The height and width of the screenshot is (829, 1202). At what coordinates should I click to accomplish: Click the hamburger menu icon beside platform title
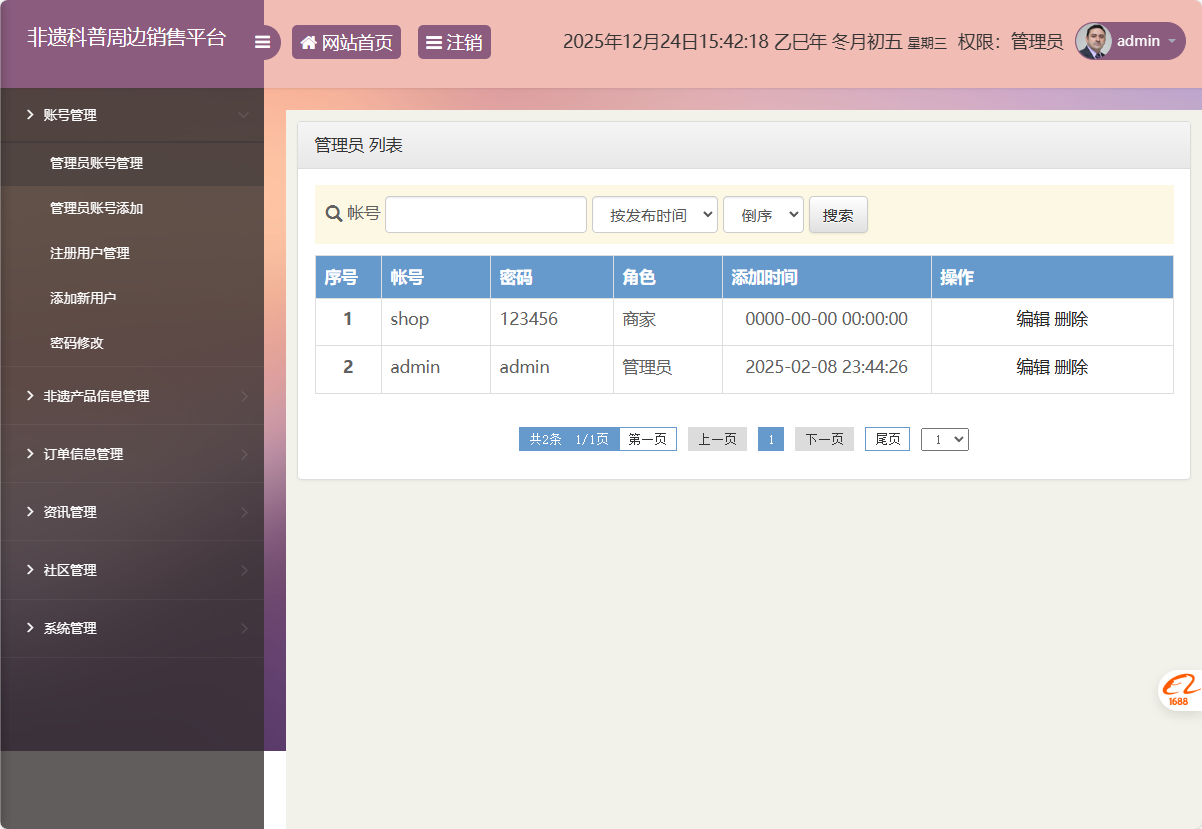click(x=263, y=41)
